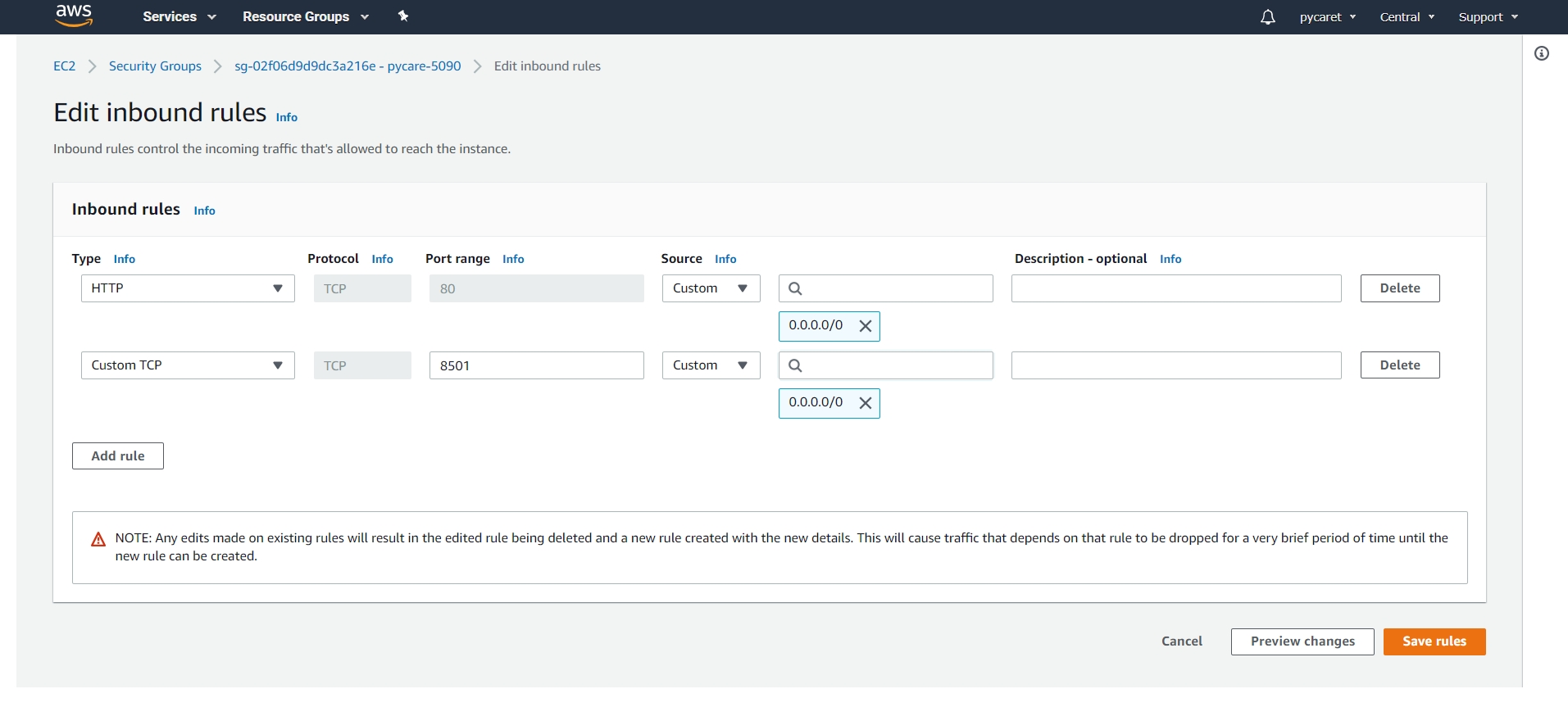Viewport: 1568px width, 707px height.
Task: Open the Custom TCP type dropdown
Action: point(188,365)
